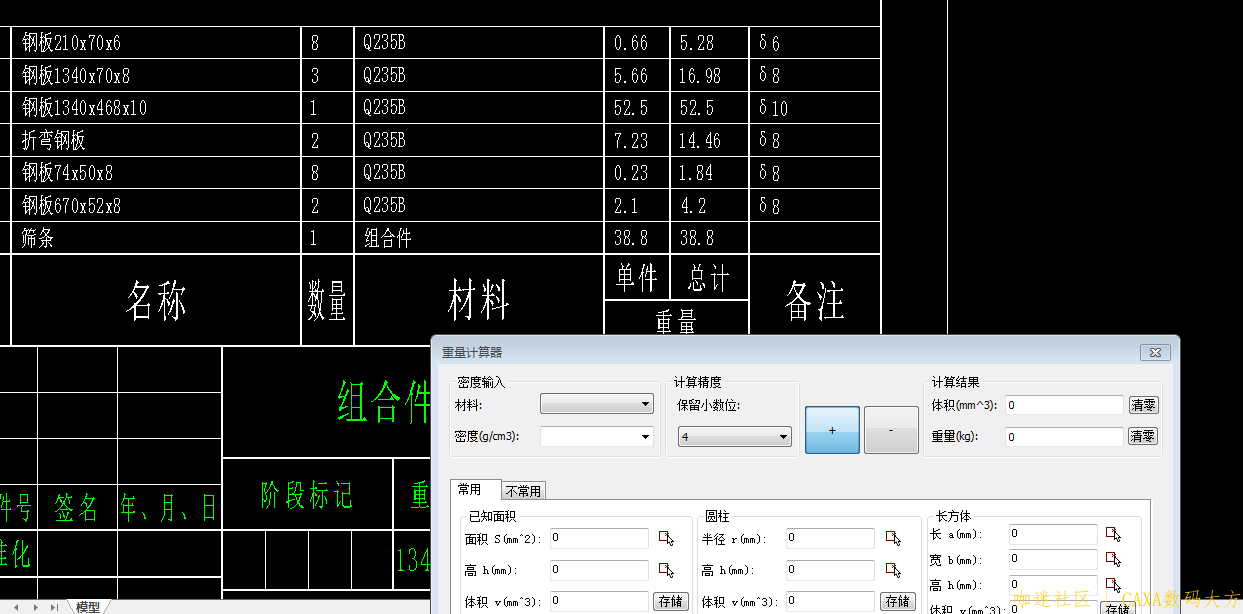Click header cell 名称
The image size is (1243, 614).
[x=156, y=300]
